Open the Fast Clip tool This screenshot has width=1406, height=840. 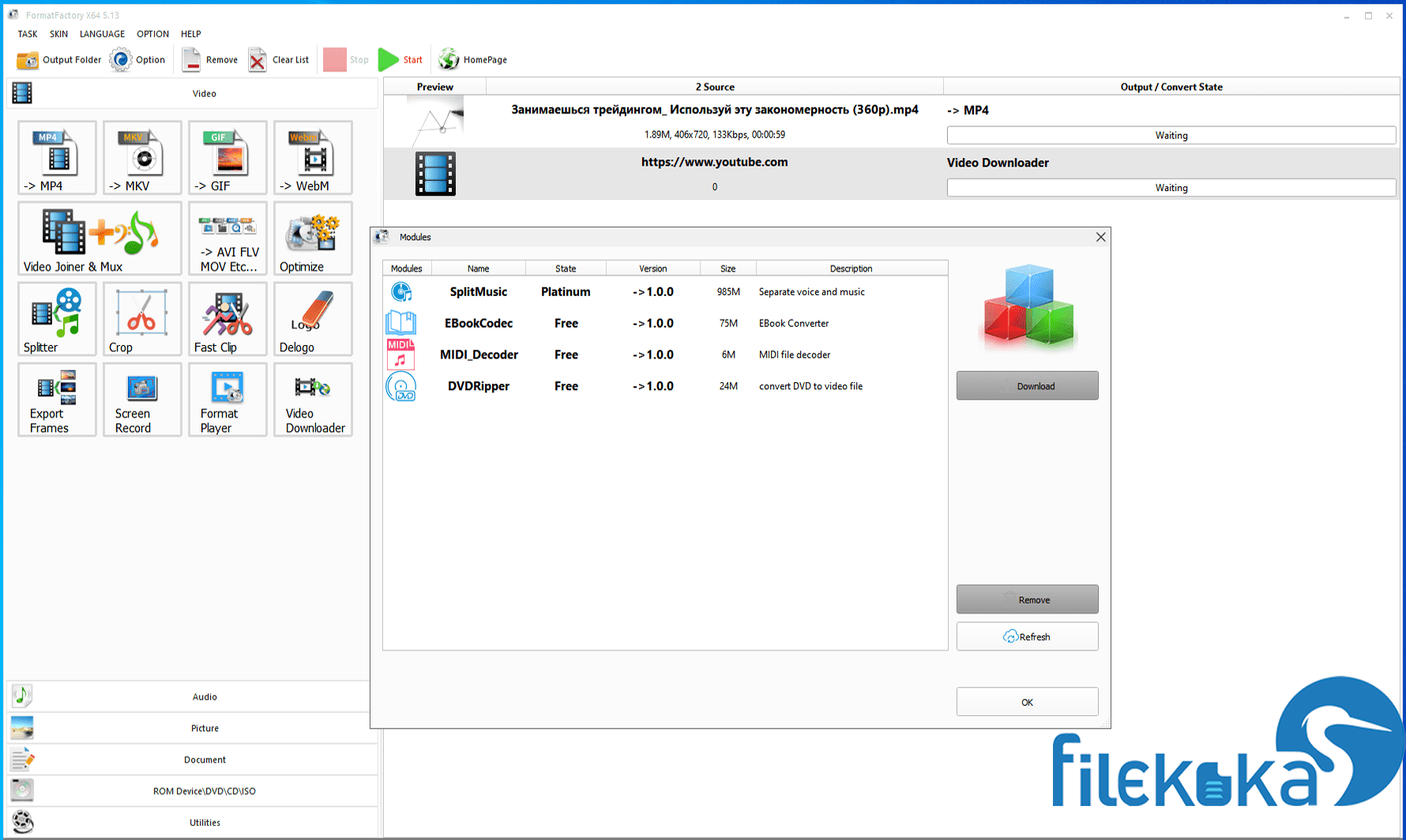click(x=227, y=318)
